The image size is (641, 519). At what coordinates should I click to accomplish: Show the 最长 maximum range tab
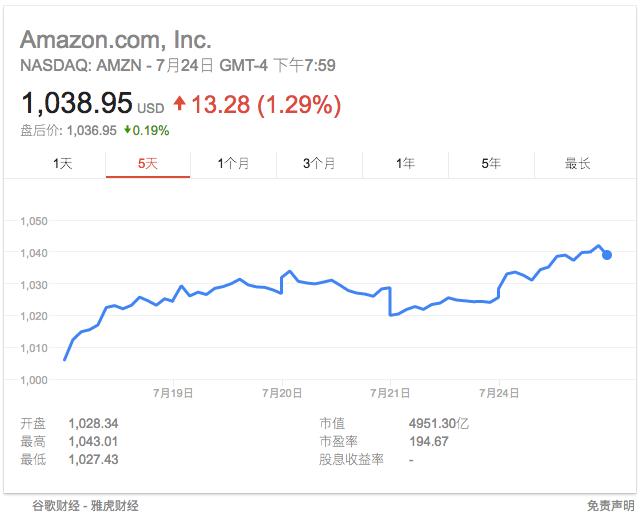pos(577,163)
